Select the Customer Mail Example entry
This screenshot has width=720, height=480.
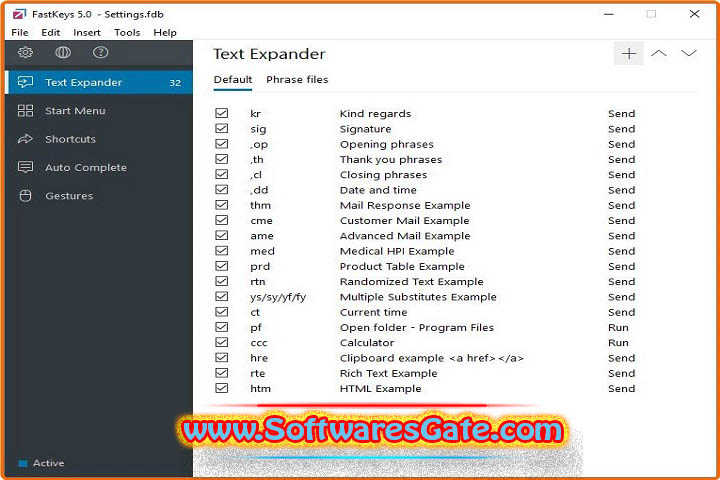click(x=405, y=220)
